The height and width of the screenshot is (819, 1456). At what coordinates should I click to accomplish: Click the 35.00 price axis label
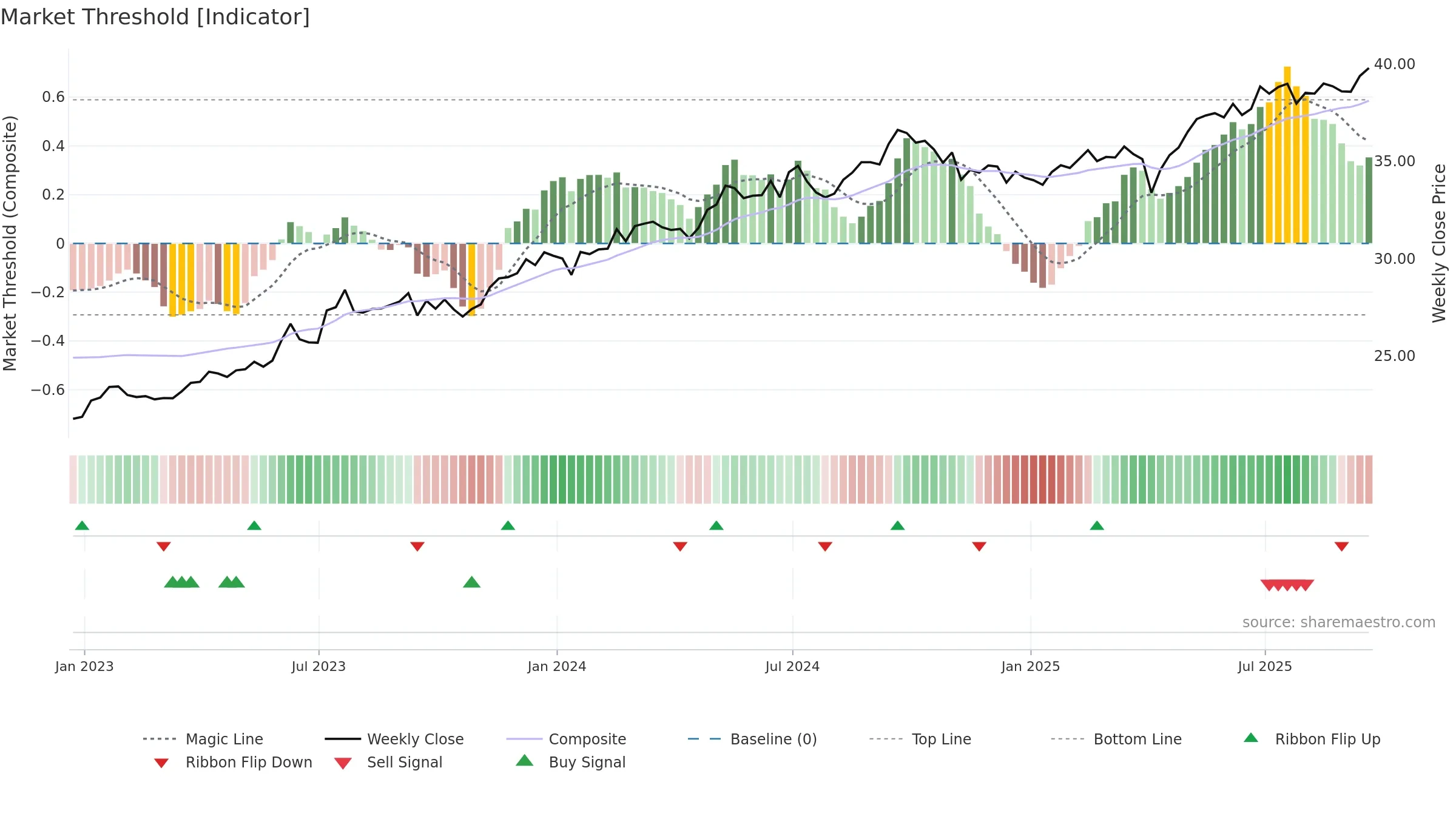click(x=1395, y=161)
